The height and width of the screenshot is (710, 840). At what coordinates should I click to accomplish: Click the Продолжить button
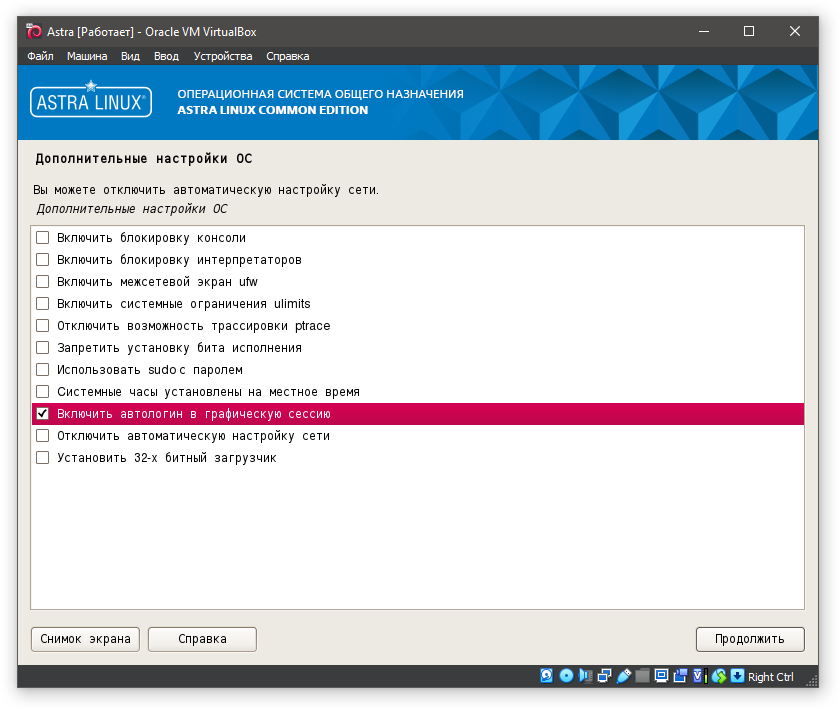coord(749,639)
